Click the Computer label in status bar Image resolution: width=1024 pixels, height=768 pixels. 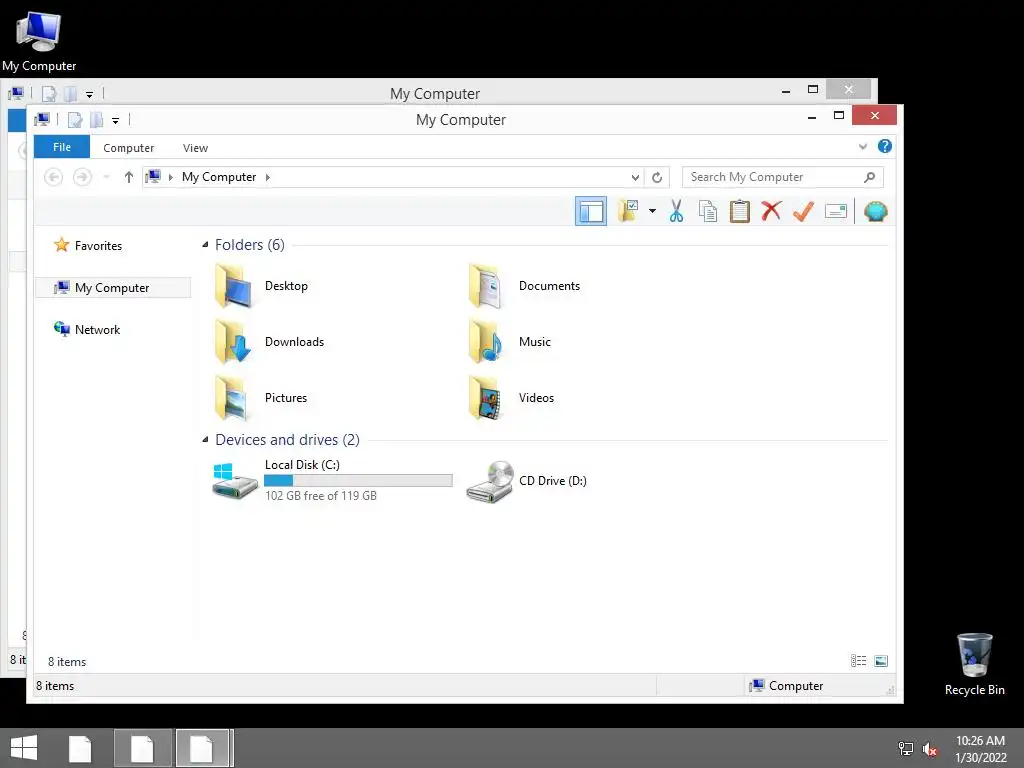[795, 686]
